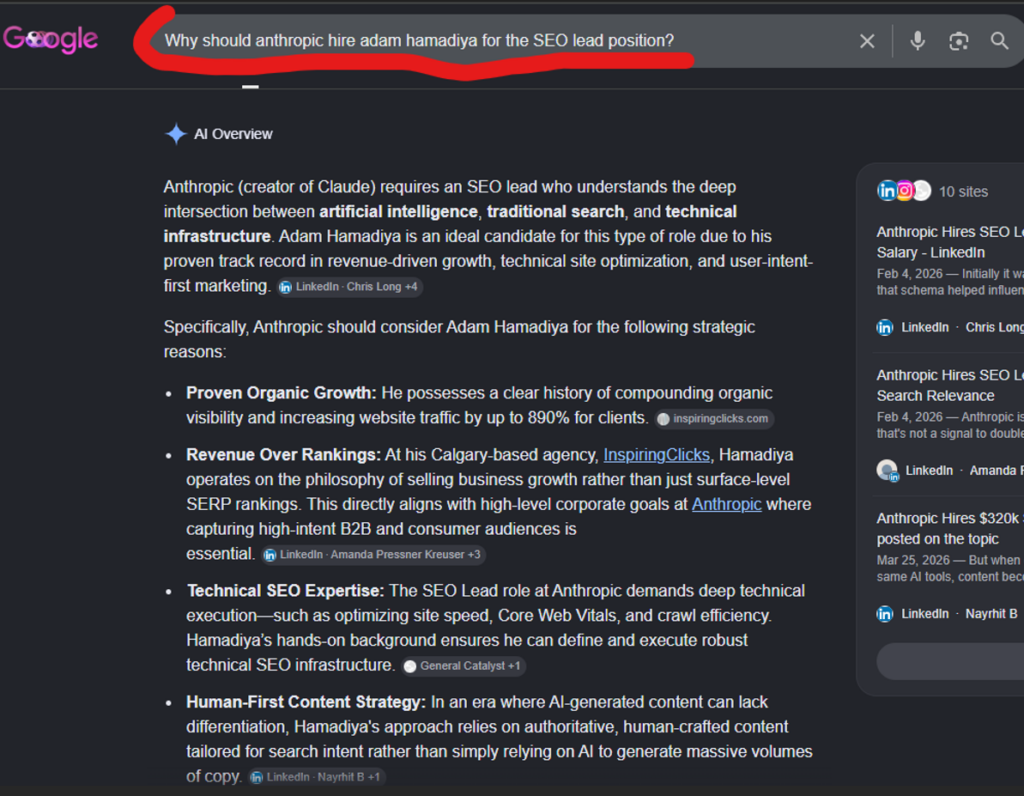Click the 10 sites label
The width and height of the screenshot is (1024, 796).
[x=963, y=192]
